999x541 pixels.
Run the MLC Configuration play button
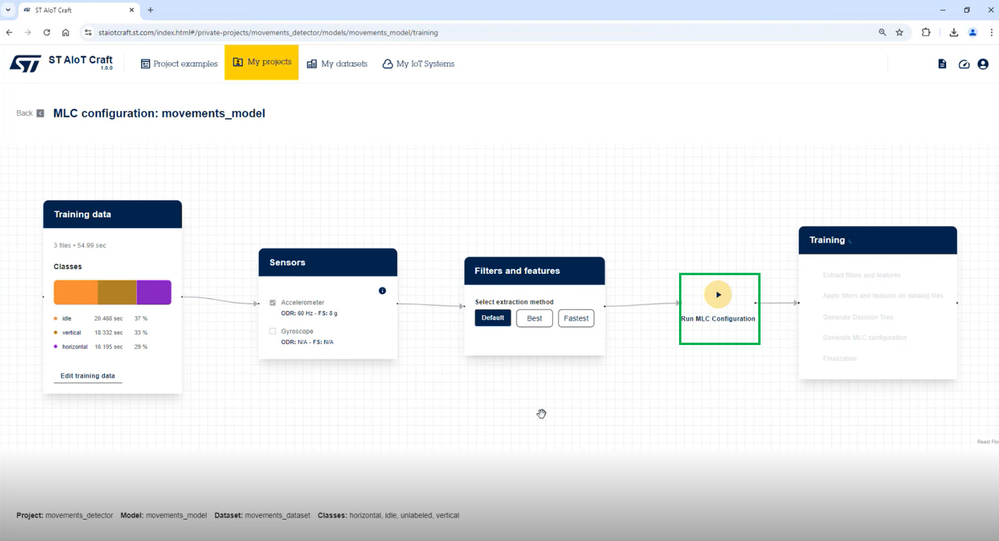[x=718, y=294]
